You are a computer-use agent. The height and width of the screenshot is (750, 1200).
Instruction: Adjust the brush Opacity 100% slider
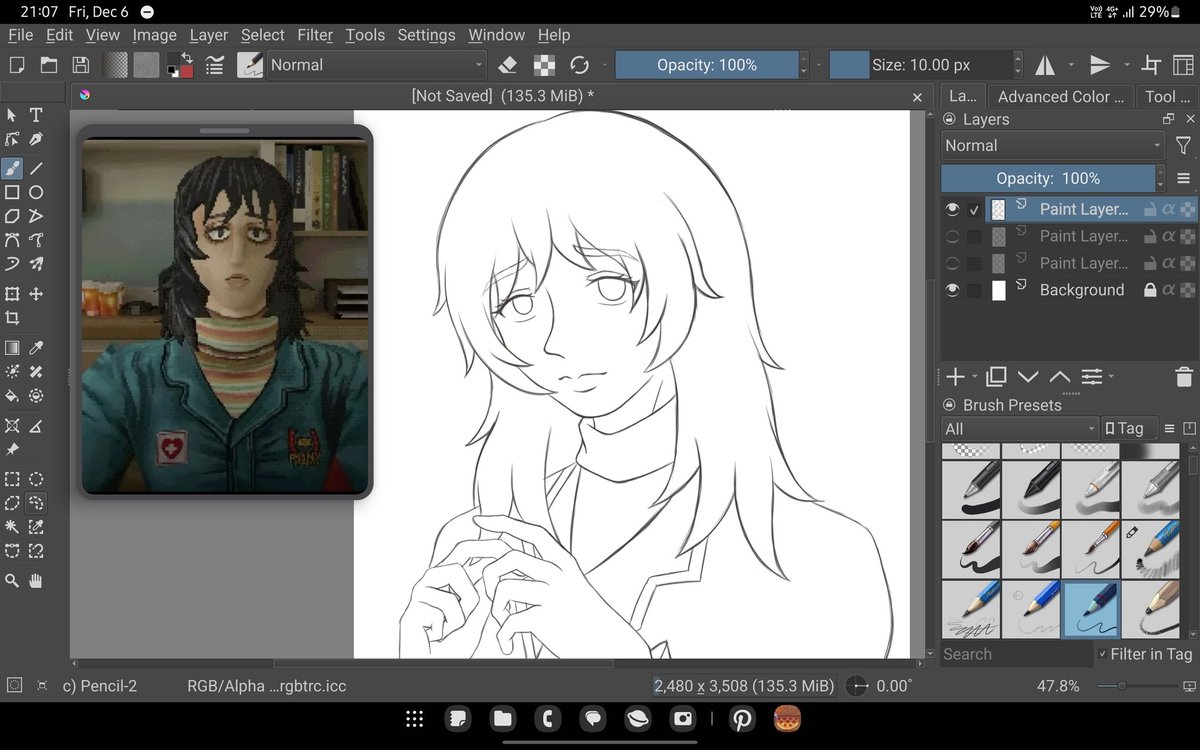[707, 65]
